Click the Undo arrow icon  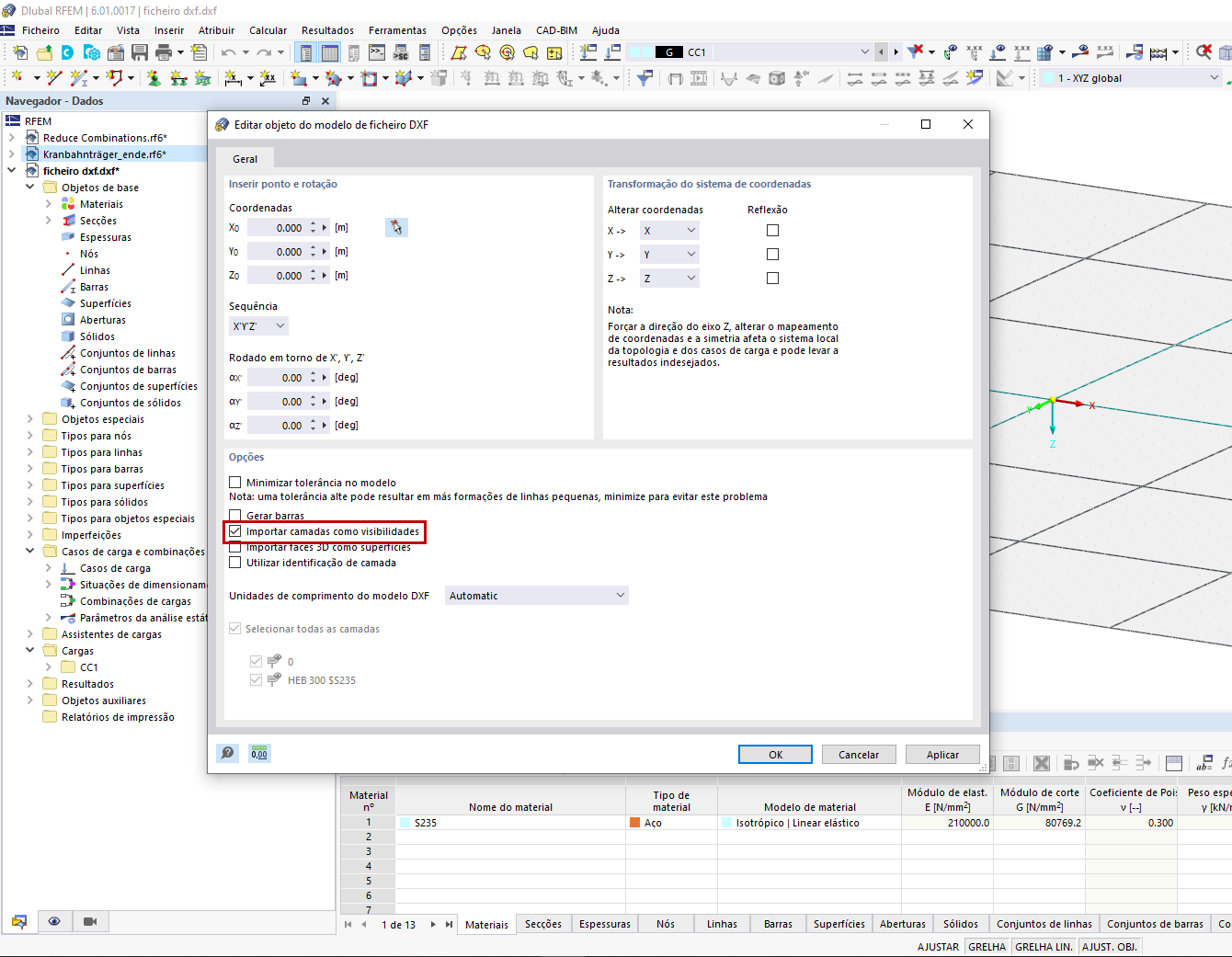click(x=229, y=52)
